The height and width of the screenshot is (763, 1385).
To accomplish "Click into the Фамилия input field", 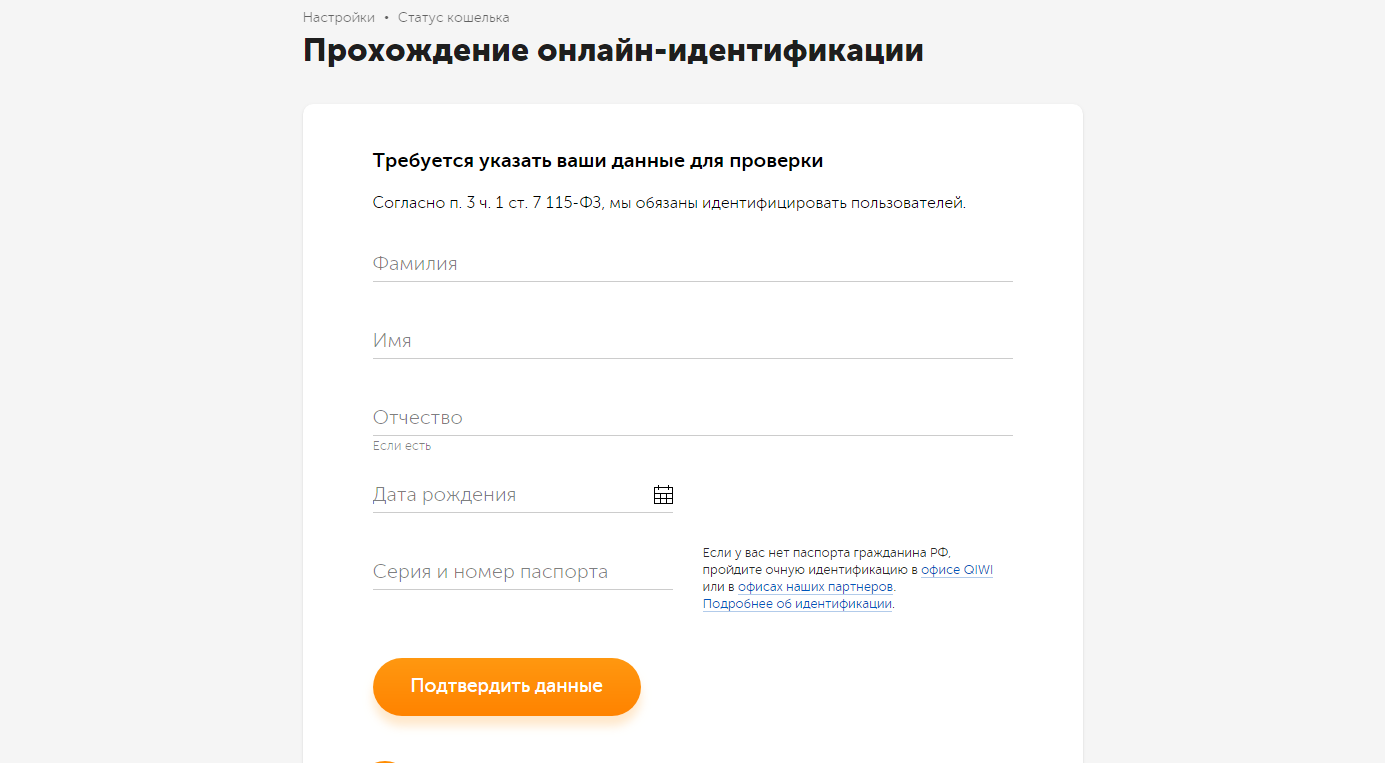I will pyautogui.click(x=690, y=263).
